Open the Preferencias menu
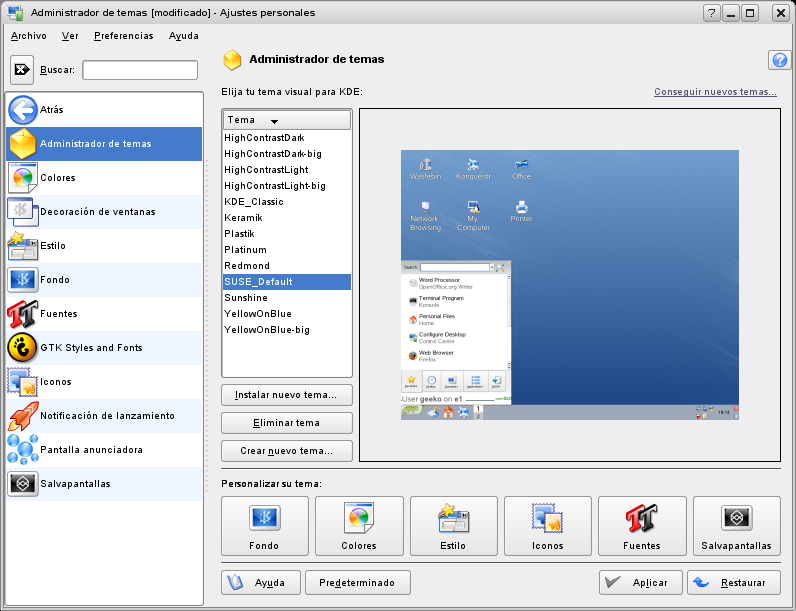 (x=123, y=36)
